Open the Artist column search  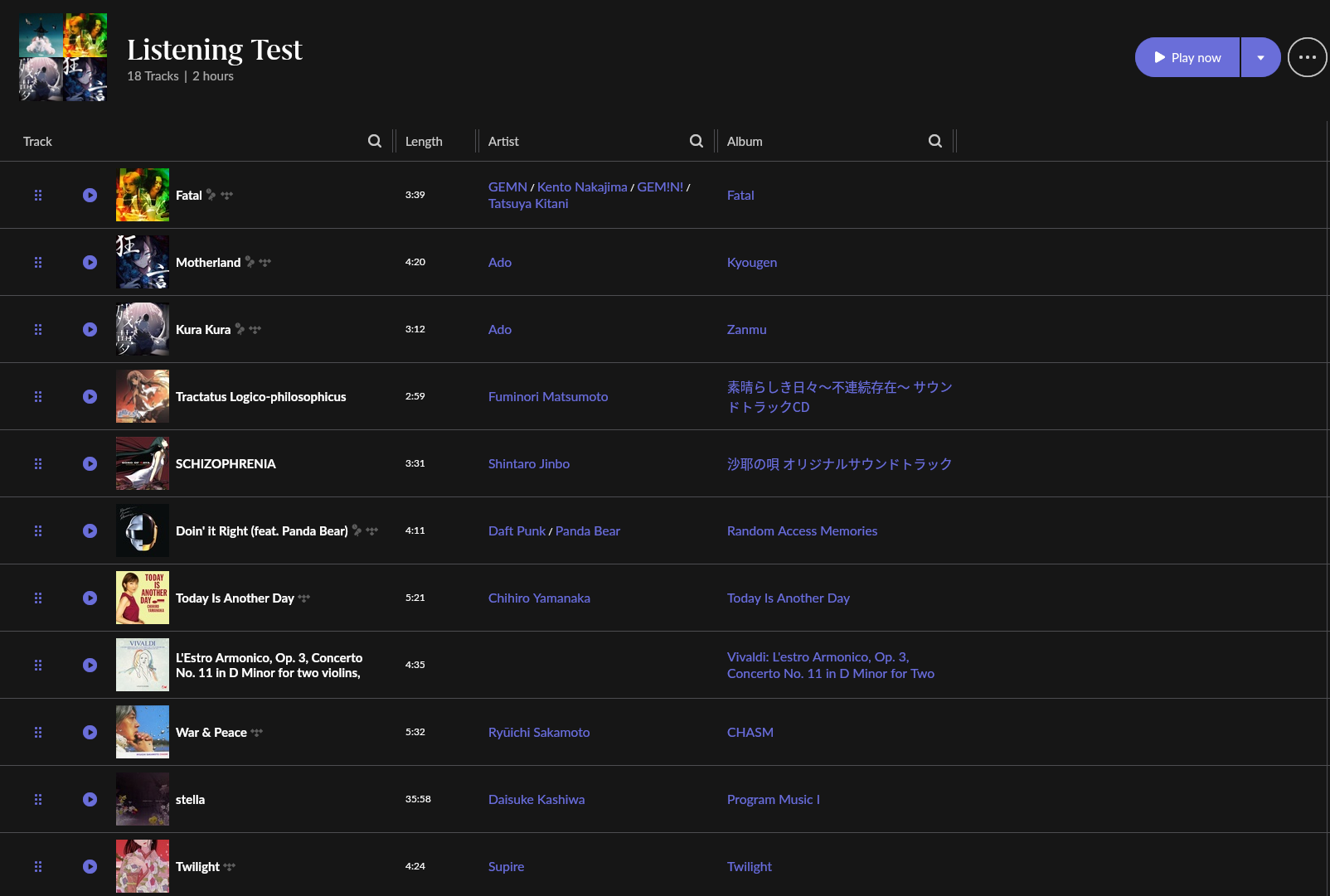pos(697,141)
